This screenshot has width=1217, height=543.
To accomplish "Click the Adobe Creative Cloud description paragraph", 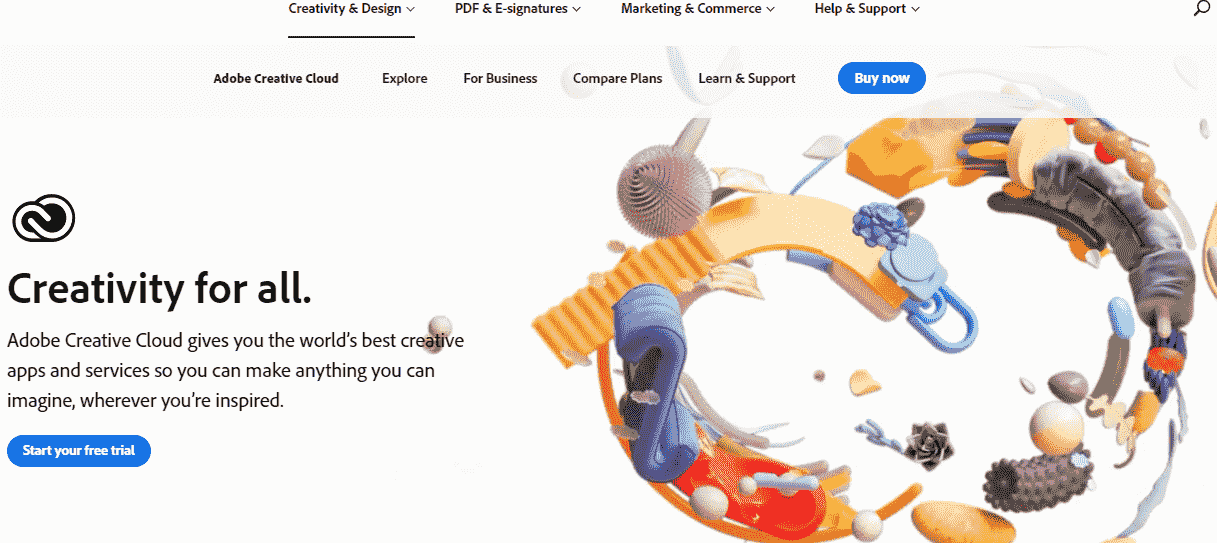I will [236, 371].
